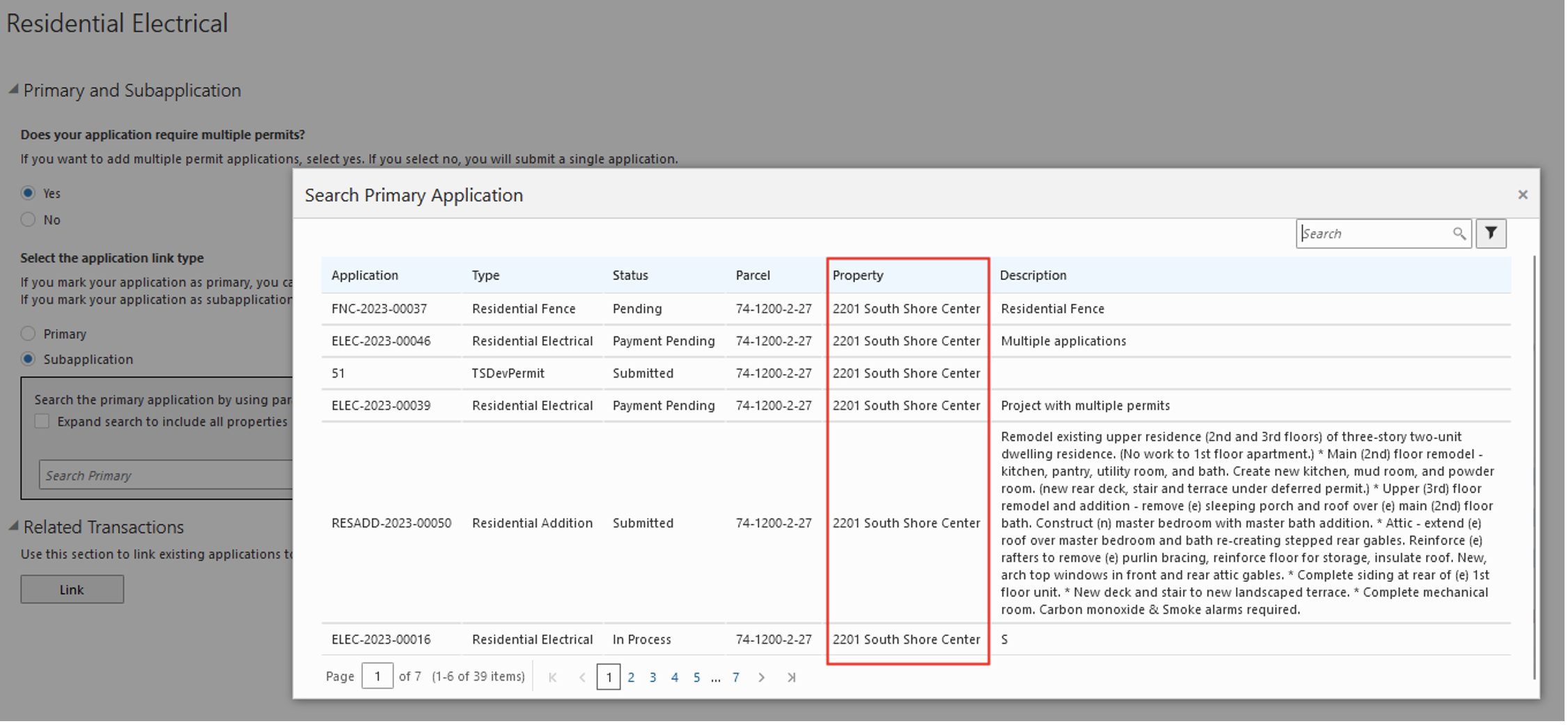This screenshot has height=726, width=1568.
Task: Click the magnifying glass search icon
Action: coord(1460,233)
